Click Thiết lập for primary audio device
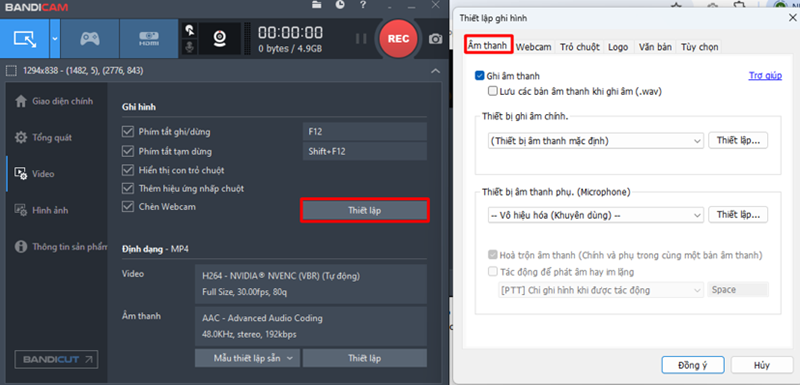 (x=738, y=141)
